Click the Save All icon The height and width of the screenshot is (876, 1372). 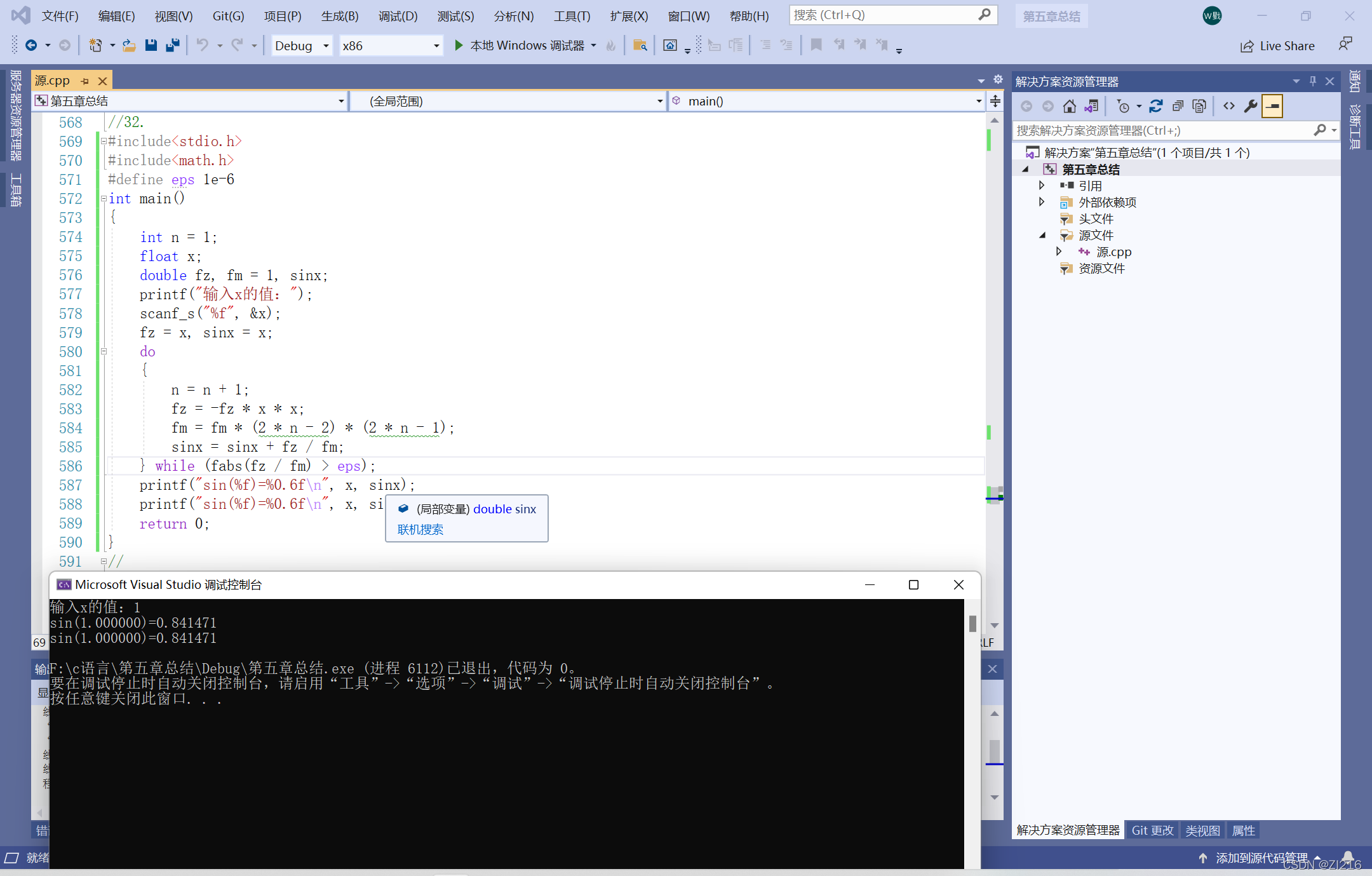(x=172, y=45)
